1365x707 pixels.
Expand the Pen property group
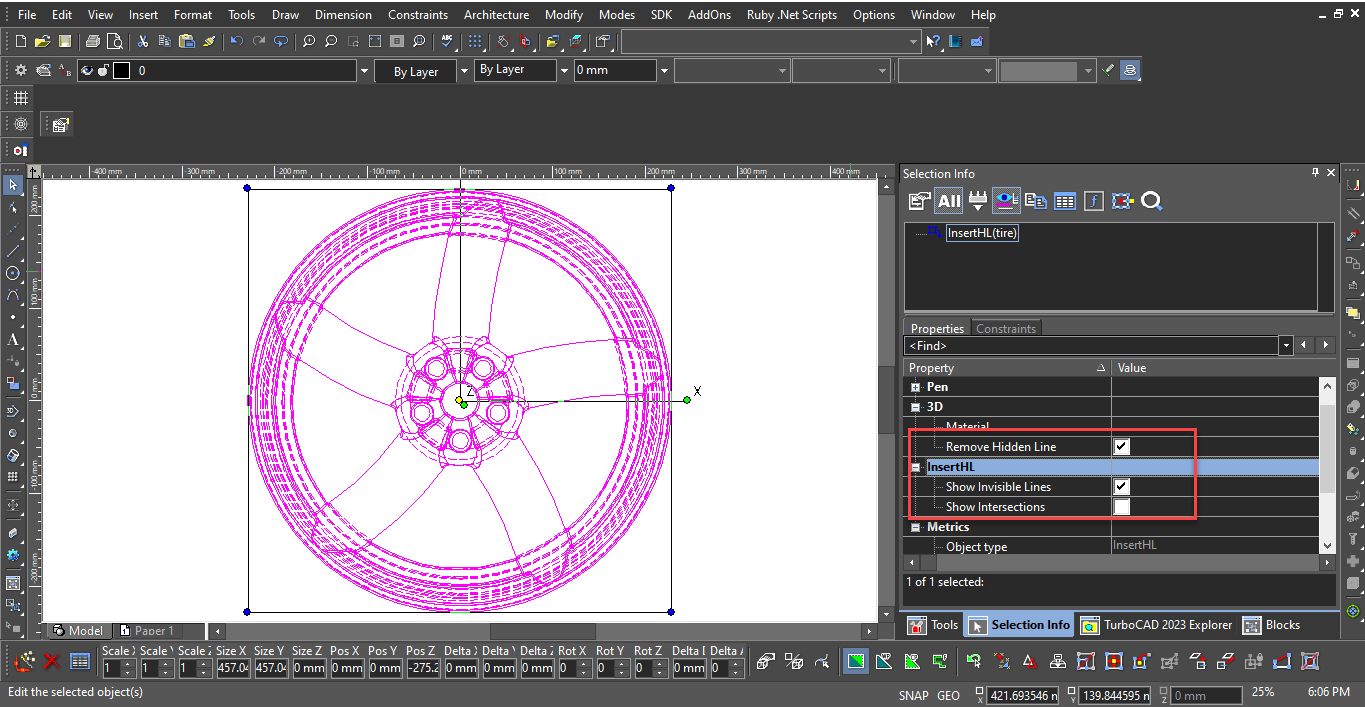[915, 387]
